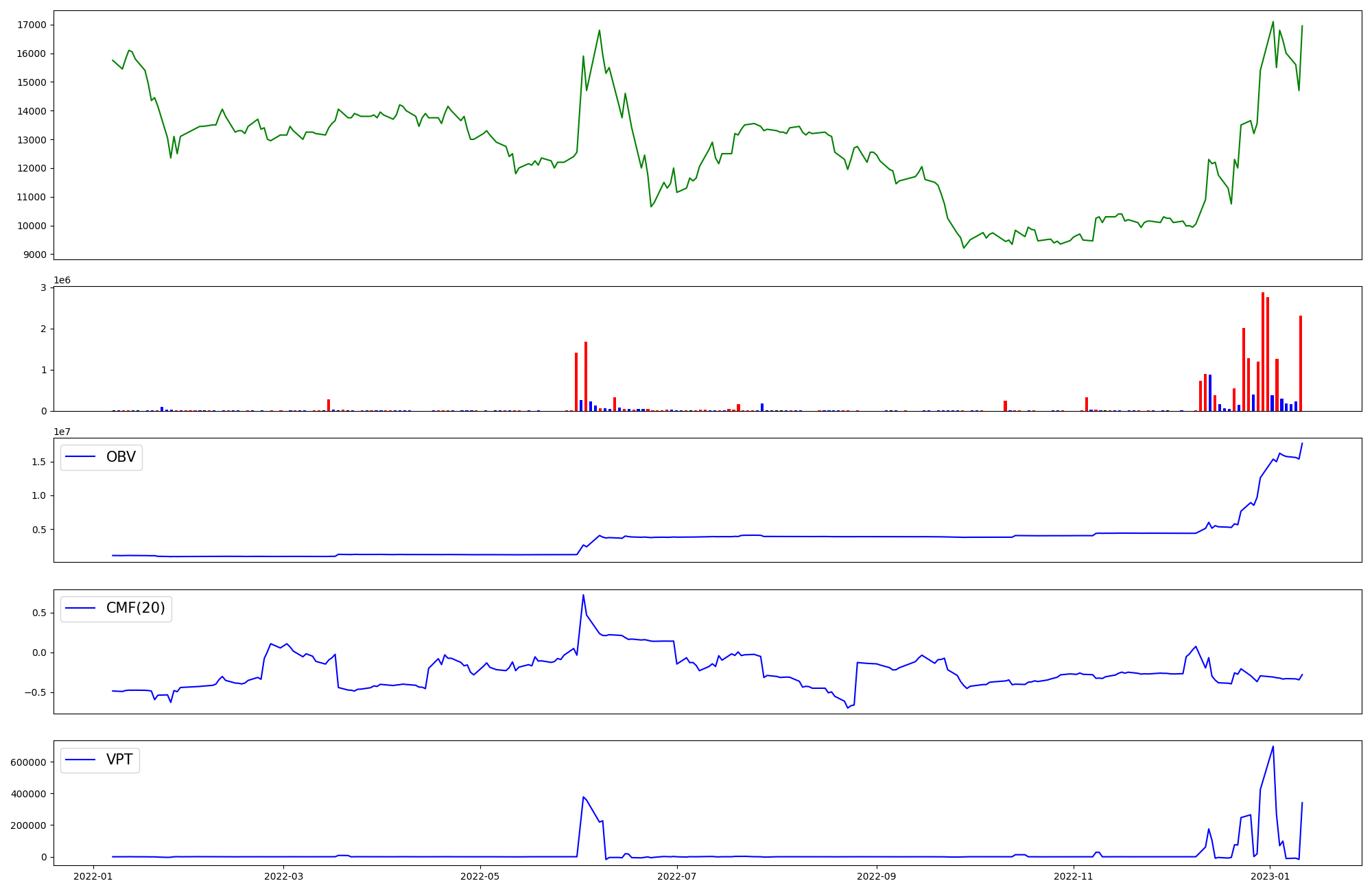Click the 1e7 OBV scale notation
Image resolution: width=1372 pixels, height=892 pixels.
coord(62,432)
